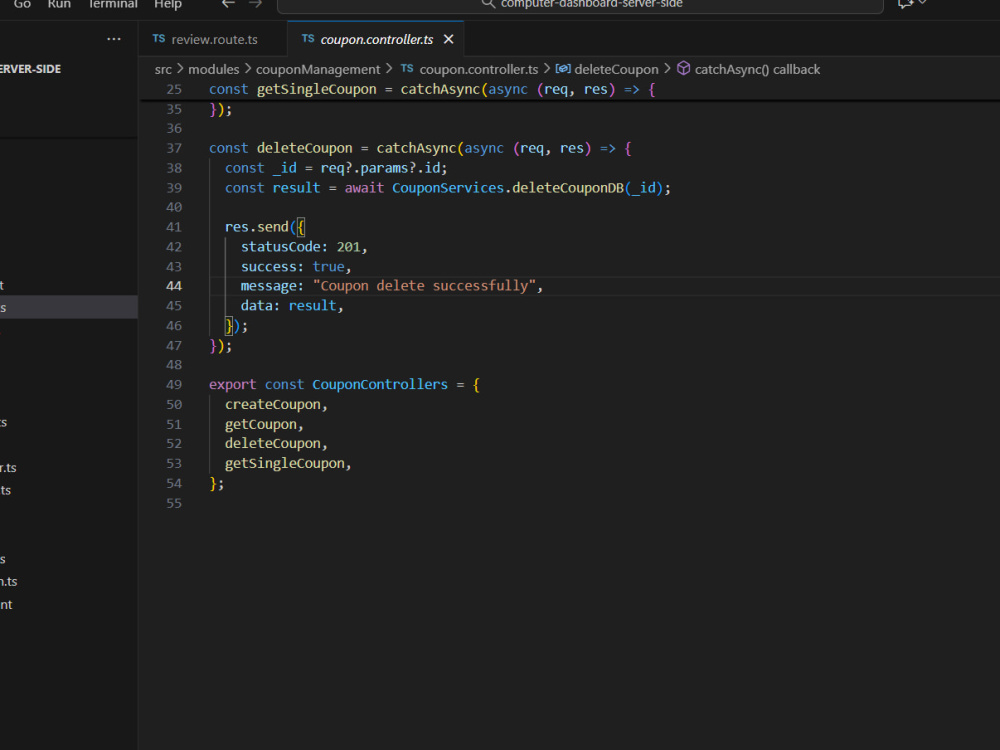Click deleteCoupon on line 52

point(272,444)
